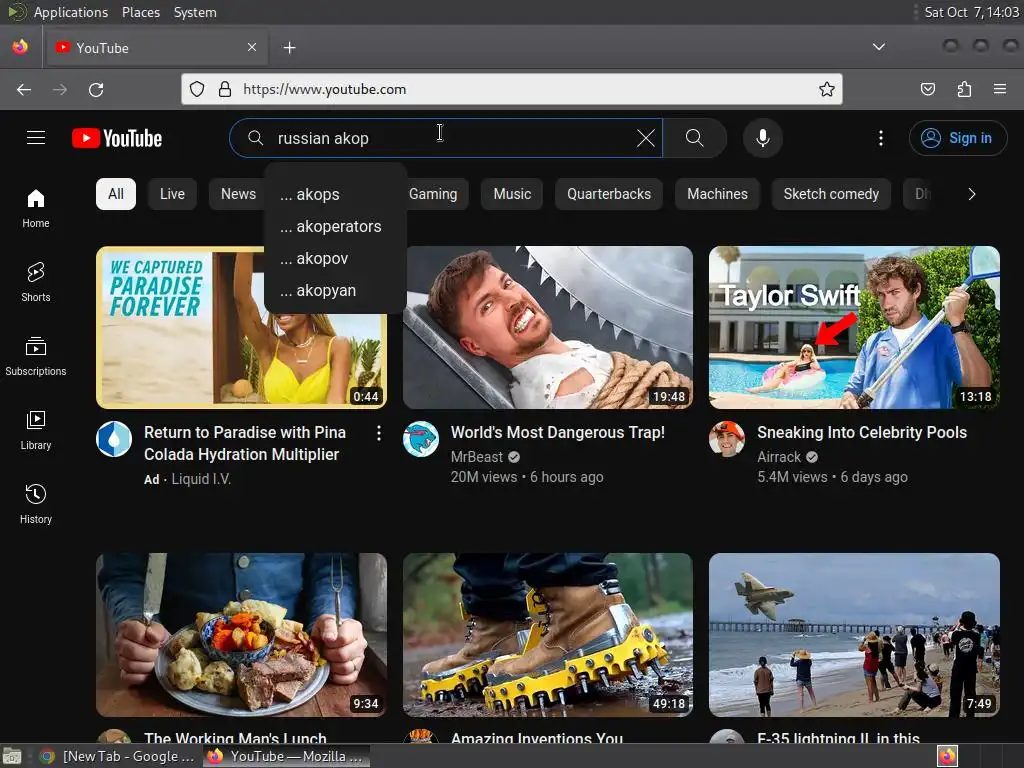Open History in the sidebar
Screen dimensions: 1024x768
(36, 504)
